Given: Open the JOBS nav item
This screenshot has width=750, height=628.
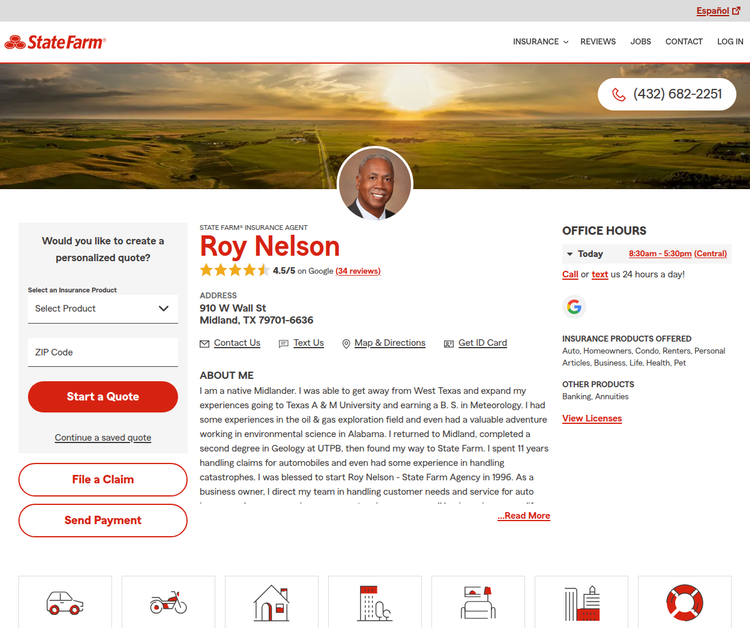Looking at the screenshot, I should coord(640,42).
